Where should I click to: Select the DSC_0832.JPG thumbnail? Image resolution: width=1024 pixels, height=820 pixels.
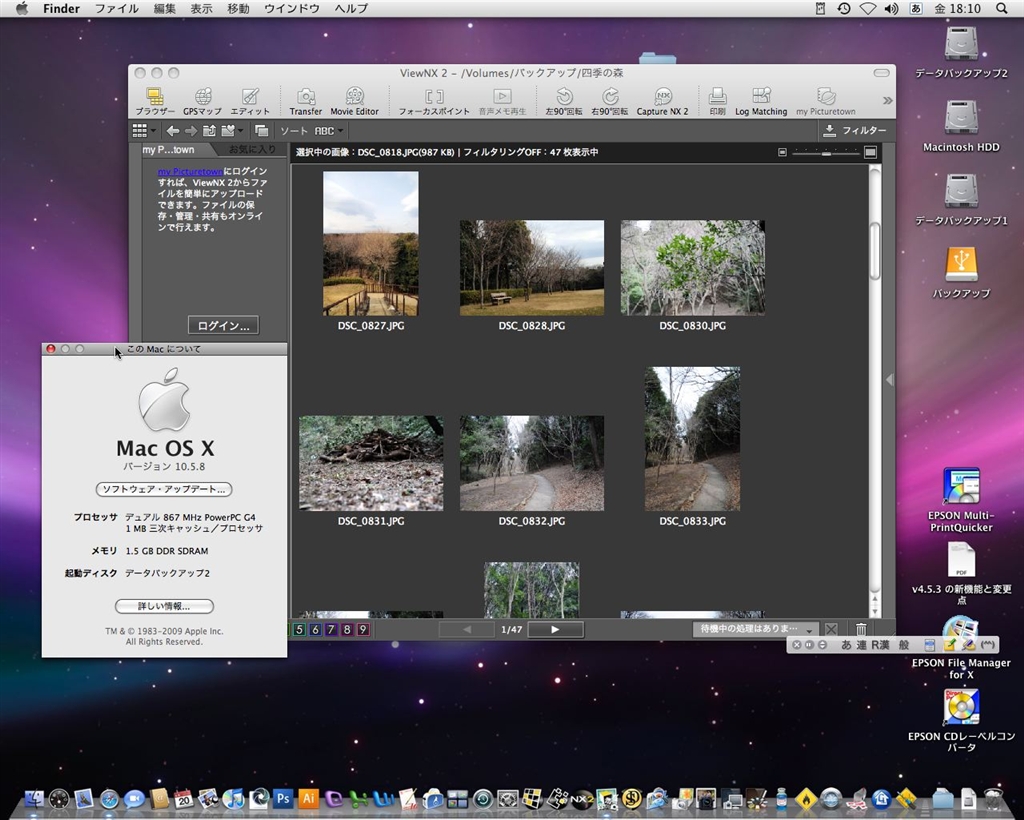point(531,464)
